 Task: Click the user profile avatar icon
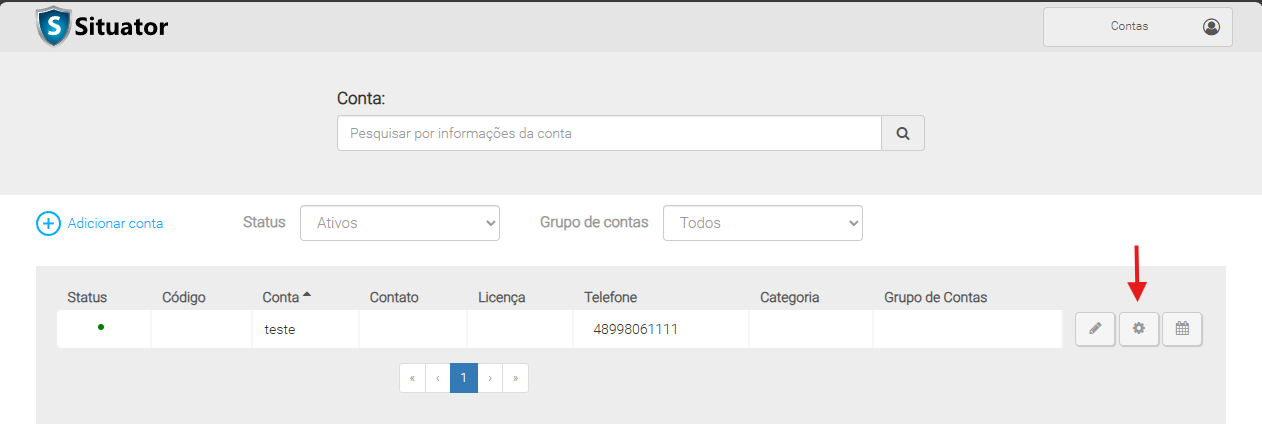point(1211,27)
